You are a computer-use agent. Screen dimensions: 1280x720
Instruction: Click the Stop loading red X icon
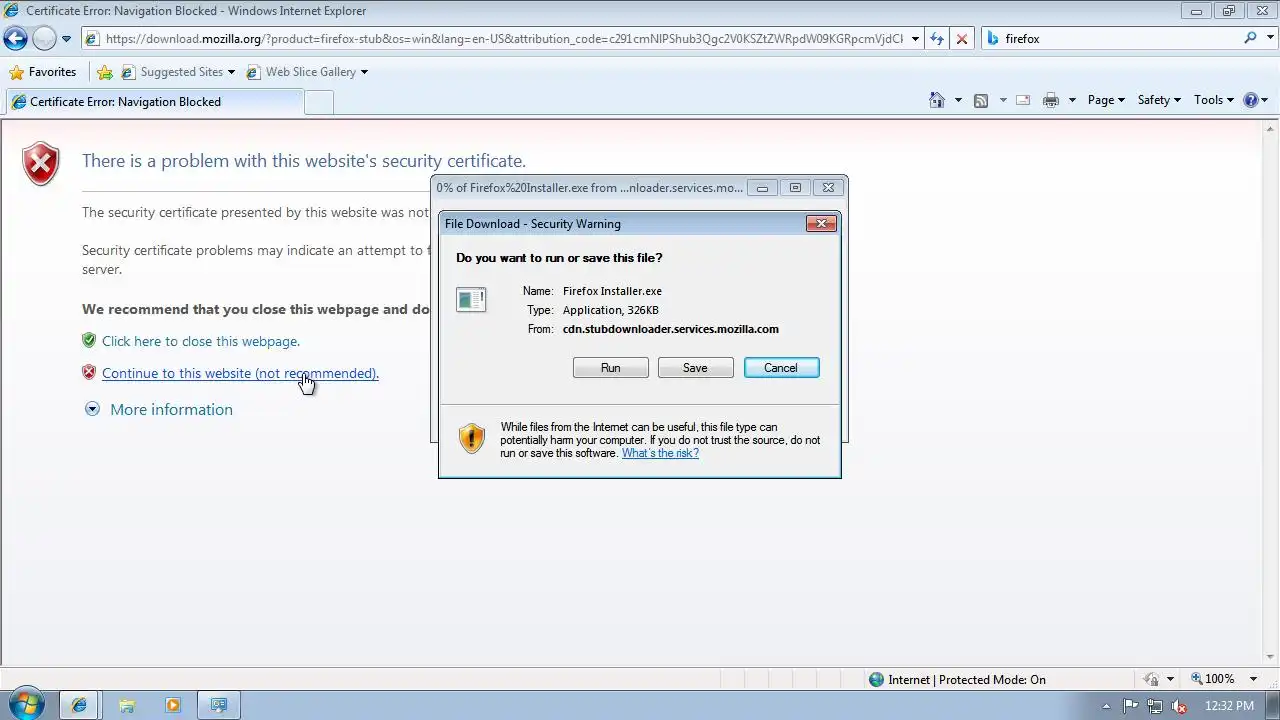coord(962,39)
